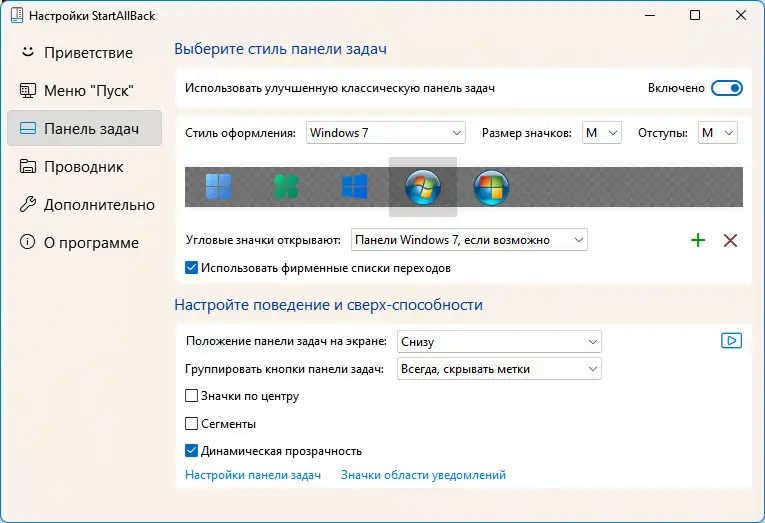765x523 pixels.
Task: Open the Дополнительно section
Action: [x=84, y=204]
